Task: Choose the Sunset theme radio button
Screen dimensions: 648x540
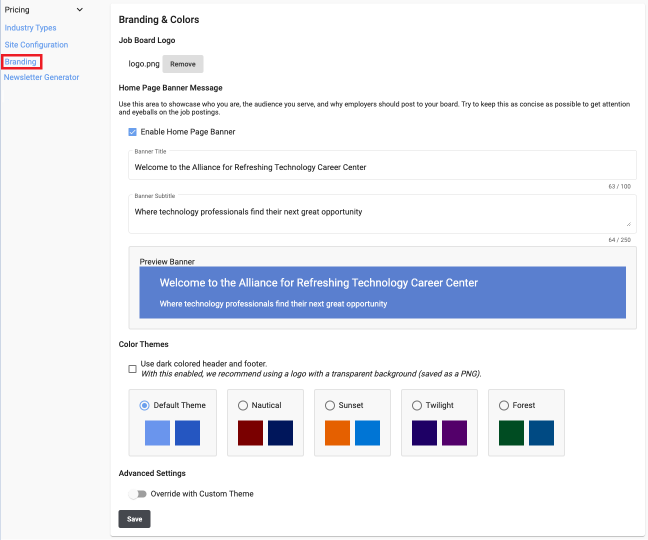Action: pyautogui.click(x=330, y=405)
